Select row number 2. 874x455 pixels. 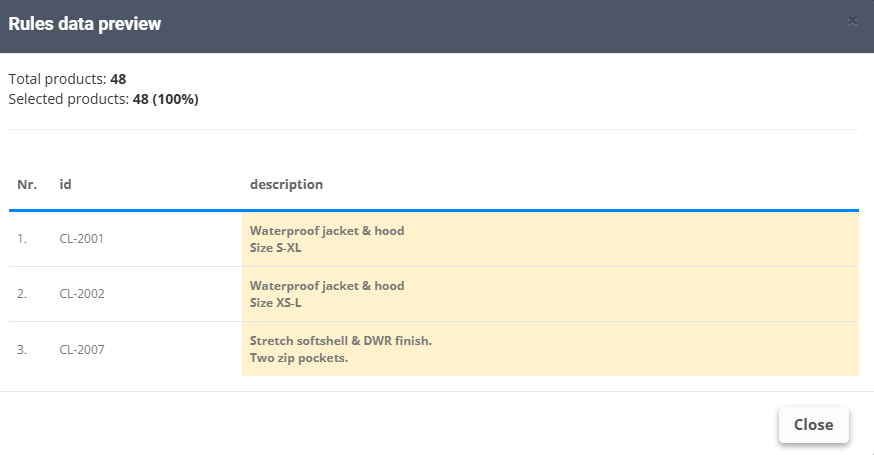(x=22, y=294)
